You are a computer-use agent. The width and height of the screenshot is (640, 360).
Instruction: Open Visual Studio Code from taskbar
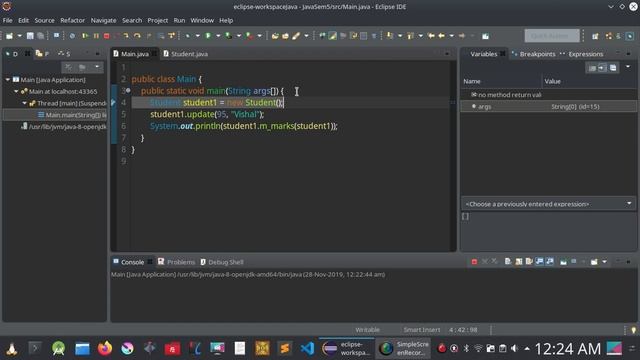pos(307,348)
